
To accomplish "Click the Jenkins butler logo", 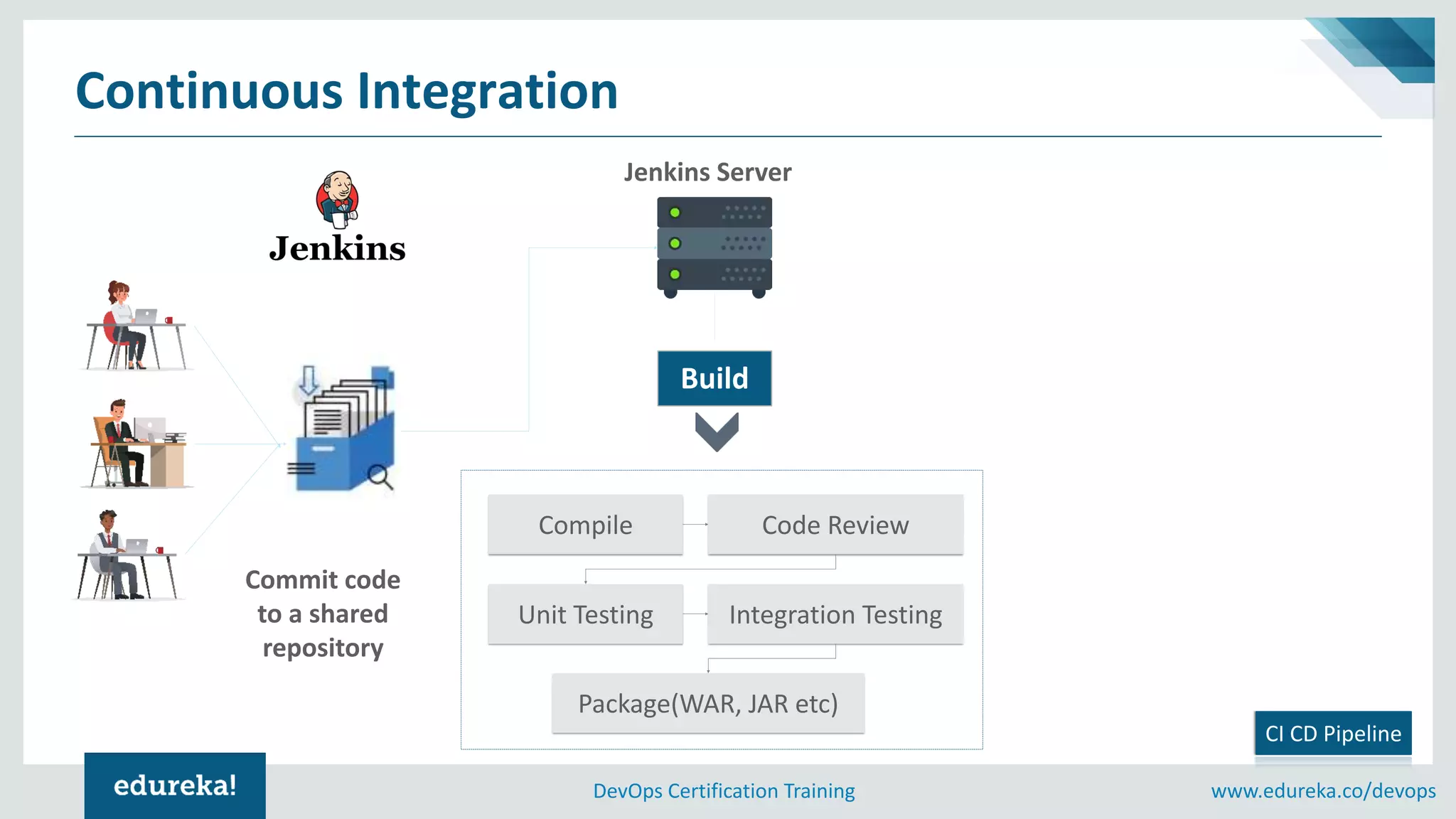I will tap(337, 200).
